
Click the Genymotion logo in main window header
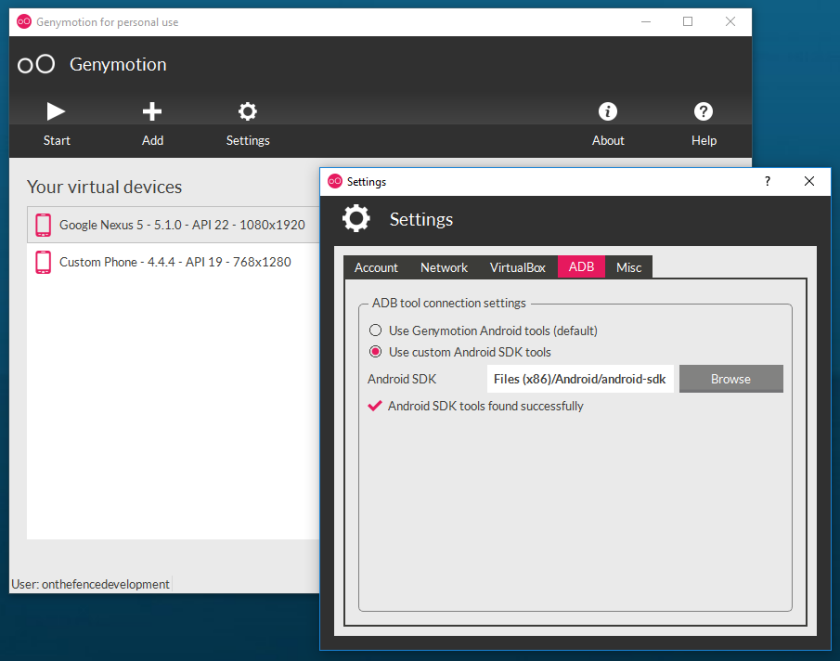(x=36, y=64)
